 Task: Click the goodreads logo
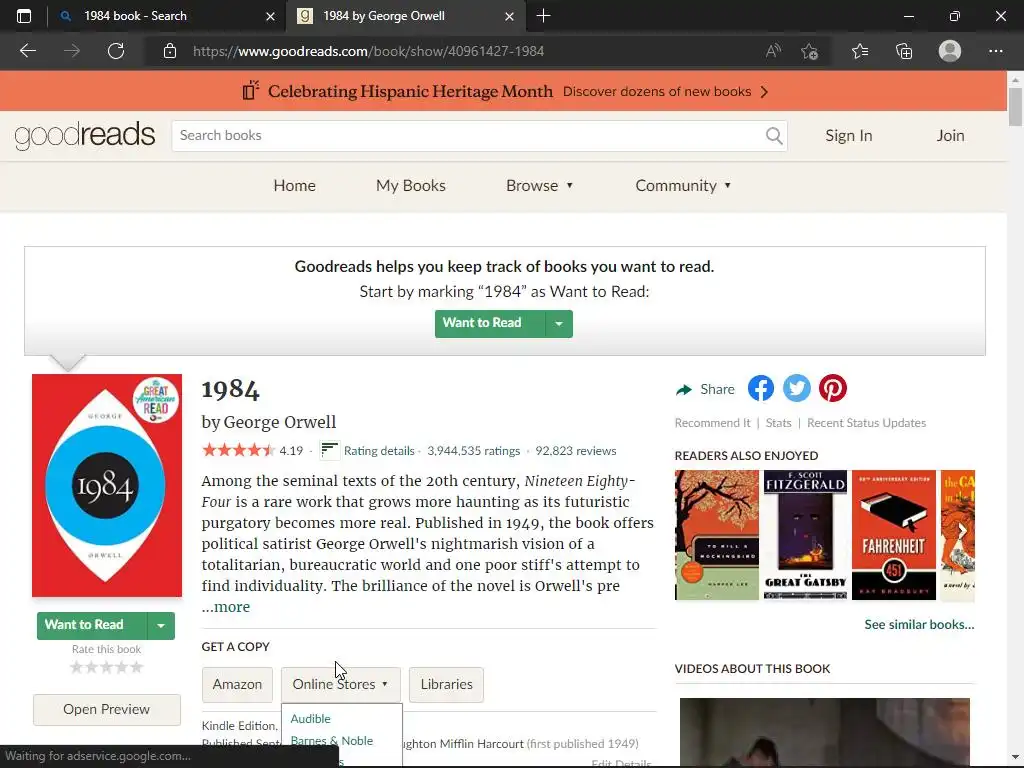coord(85,135)
